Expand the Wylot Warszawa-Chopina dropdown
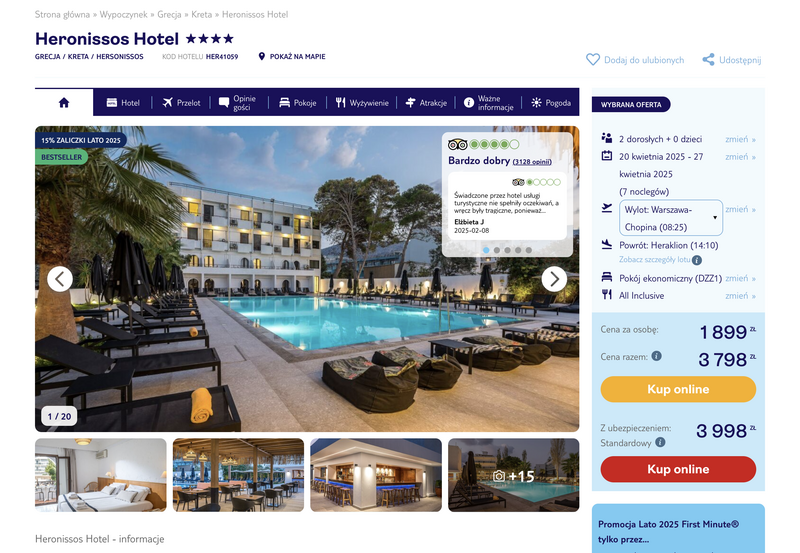 pyautogui.click(x=671, y=218)
